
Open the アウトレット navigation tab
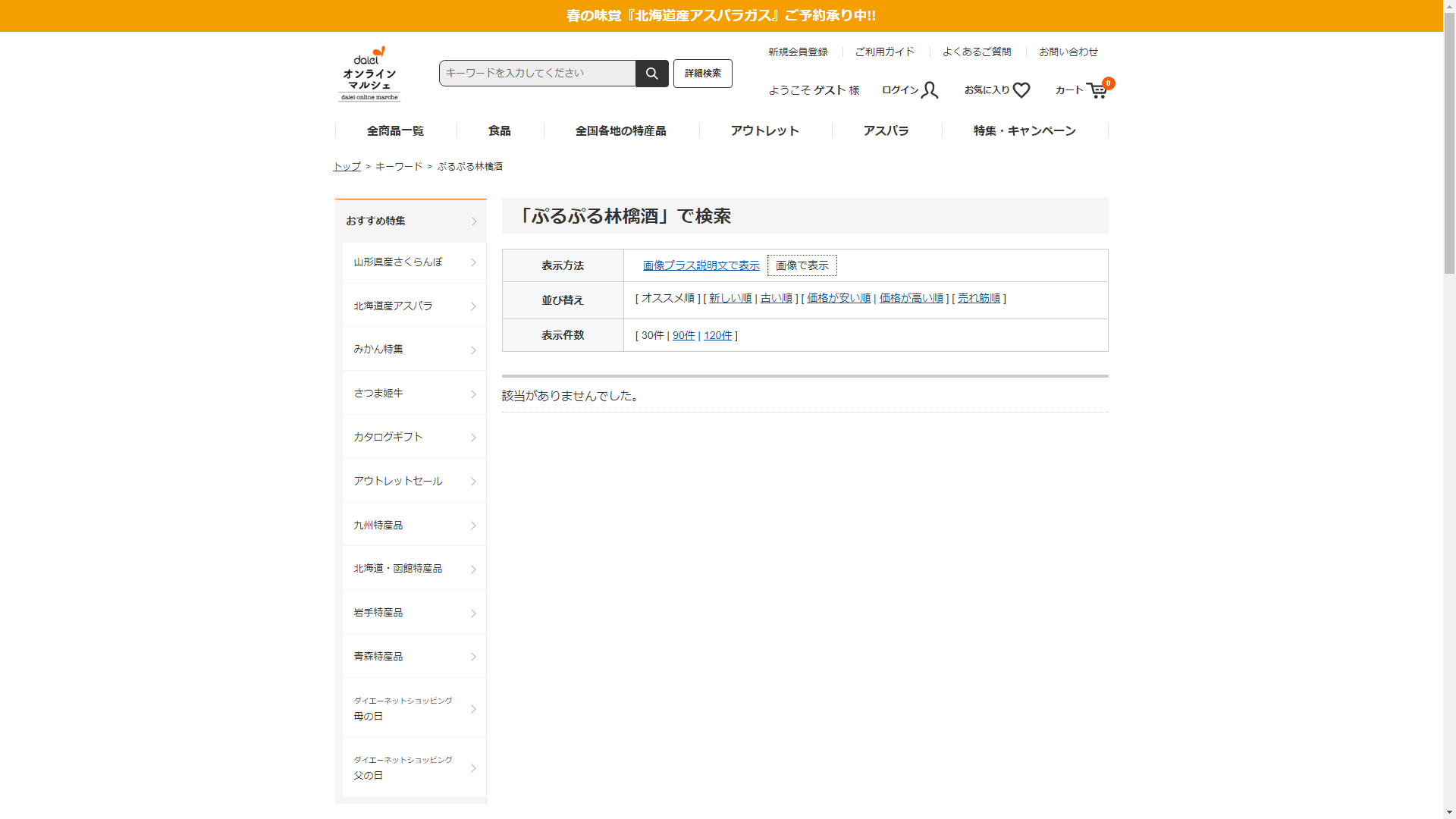pos(764,130)
